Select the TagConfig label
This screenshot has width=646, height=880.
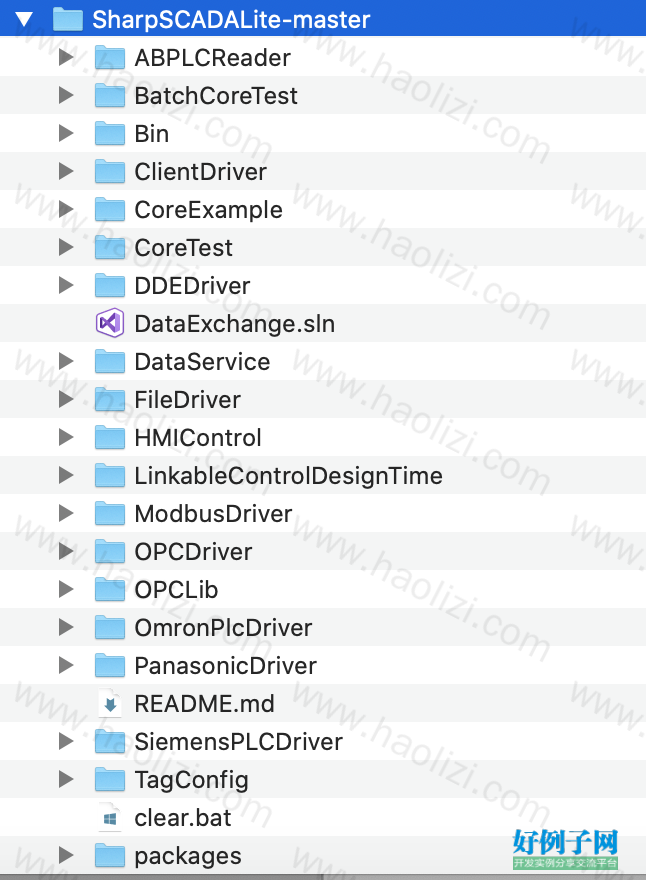click(x=191, y=780)
